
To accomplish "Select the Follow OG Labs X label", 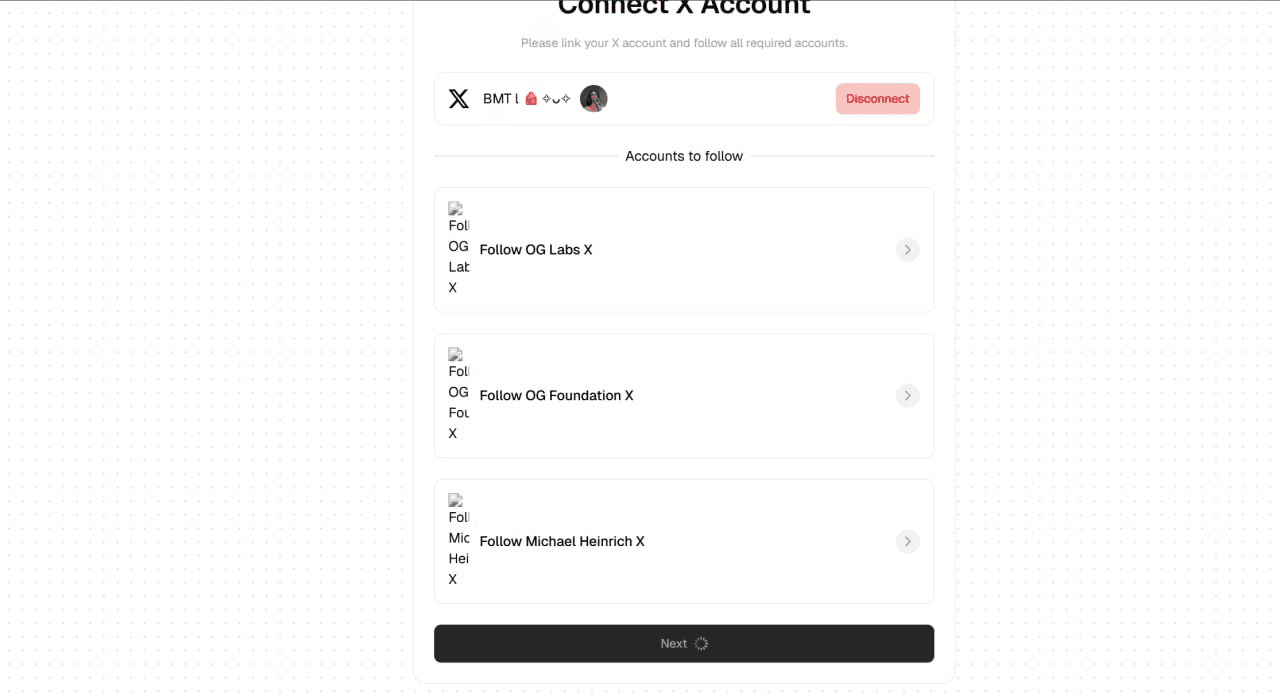I will pos(536,250).
